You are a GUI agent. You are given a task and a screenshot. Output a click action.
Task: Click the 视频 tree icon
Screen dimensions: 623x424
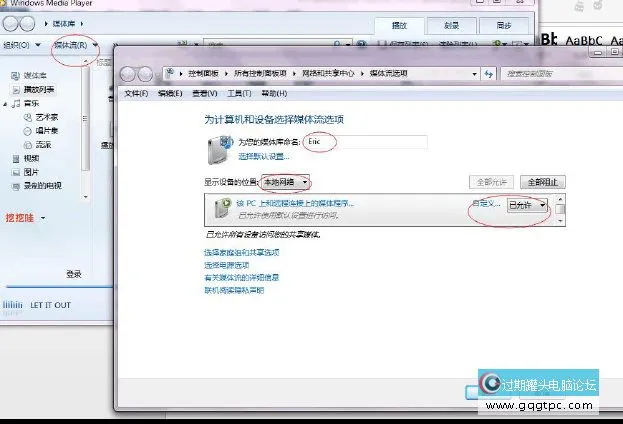(x=15, y=159)
